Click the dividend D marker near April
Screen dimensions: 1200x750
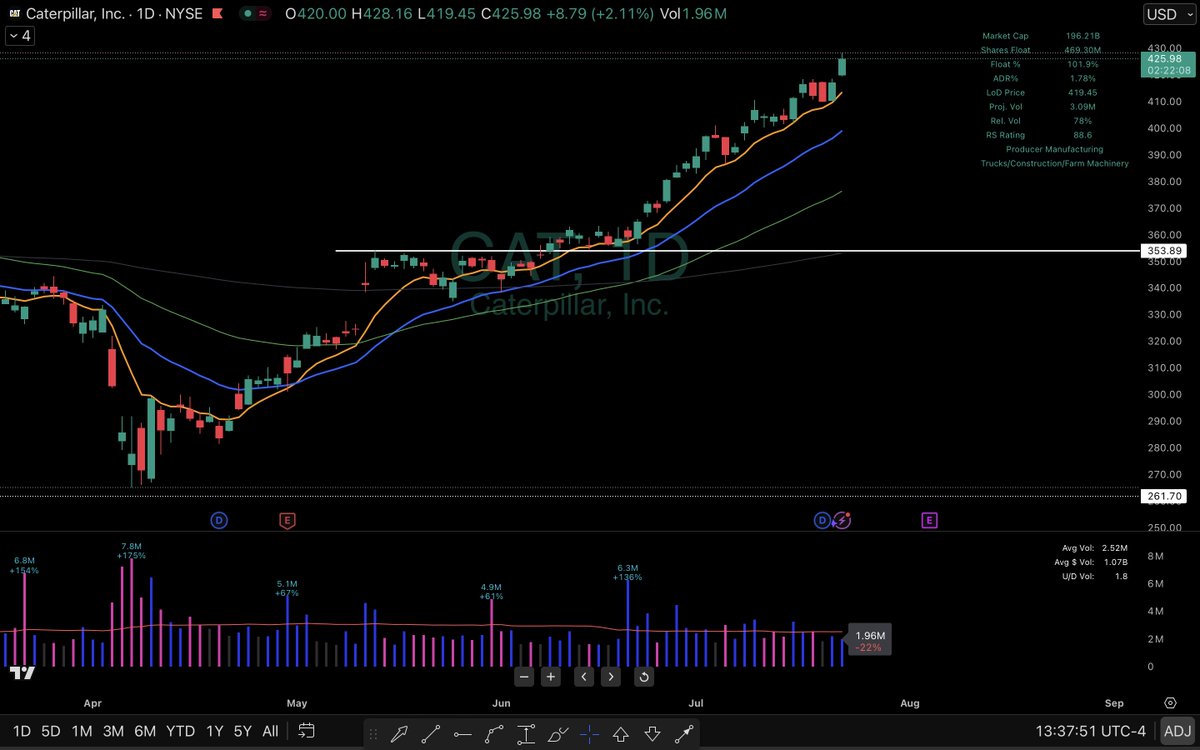[219, 520]
